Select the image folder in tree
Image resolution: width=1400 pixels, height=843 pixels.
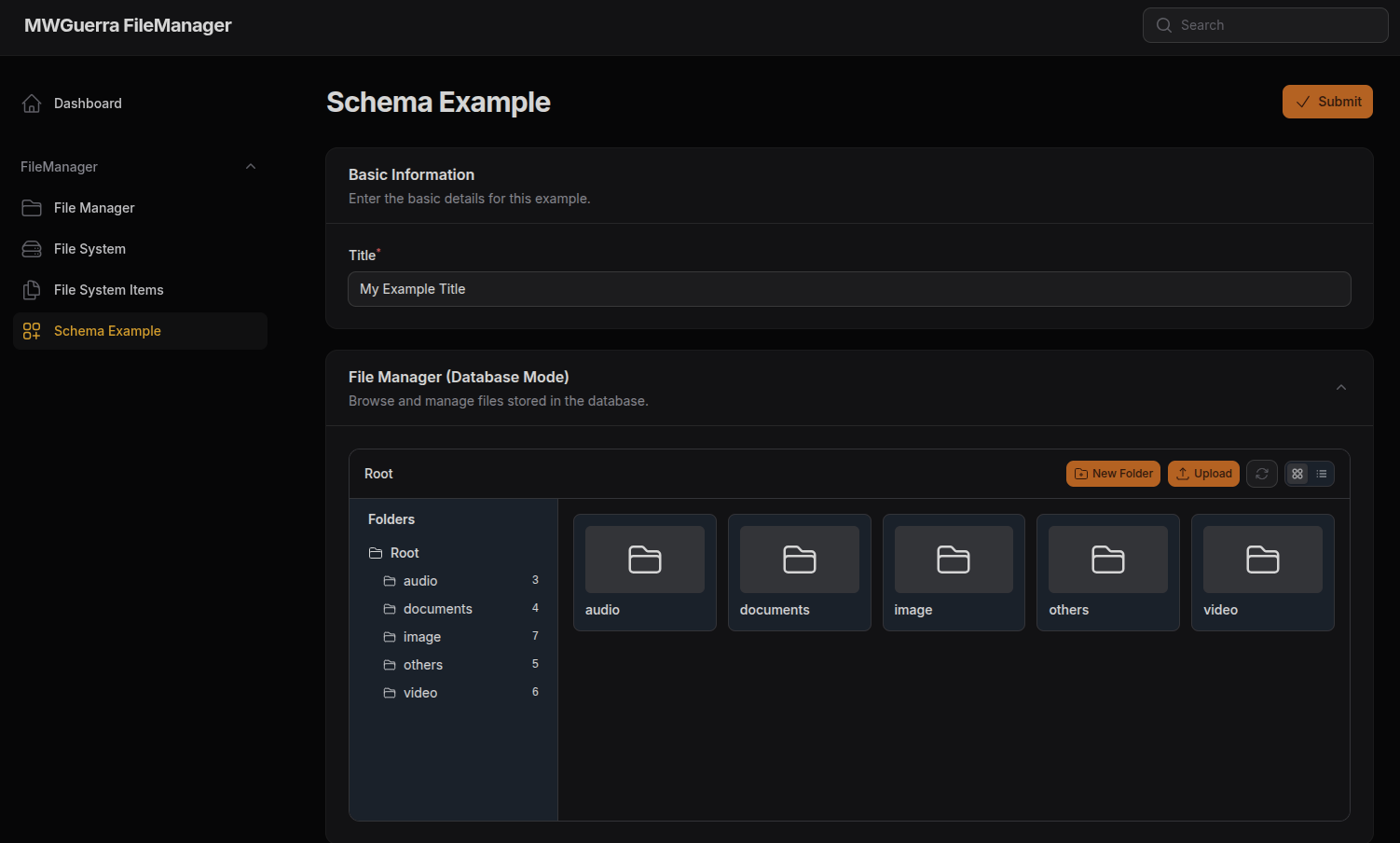coord(421,637)
